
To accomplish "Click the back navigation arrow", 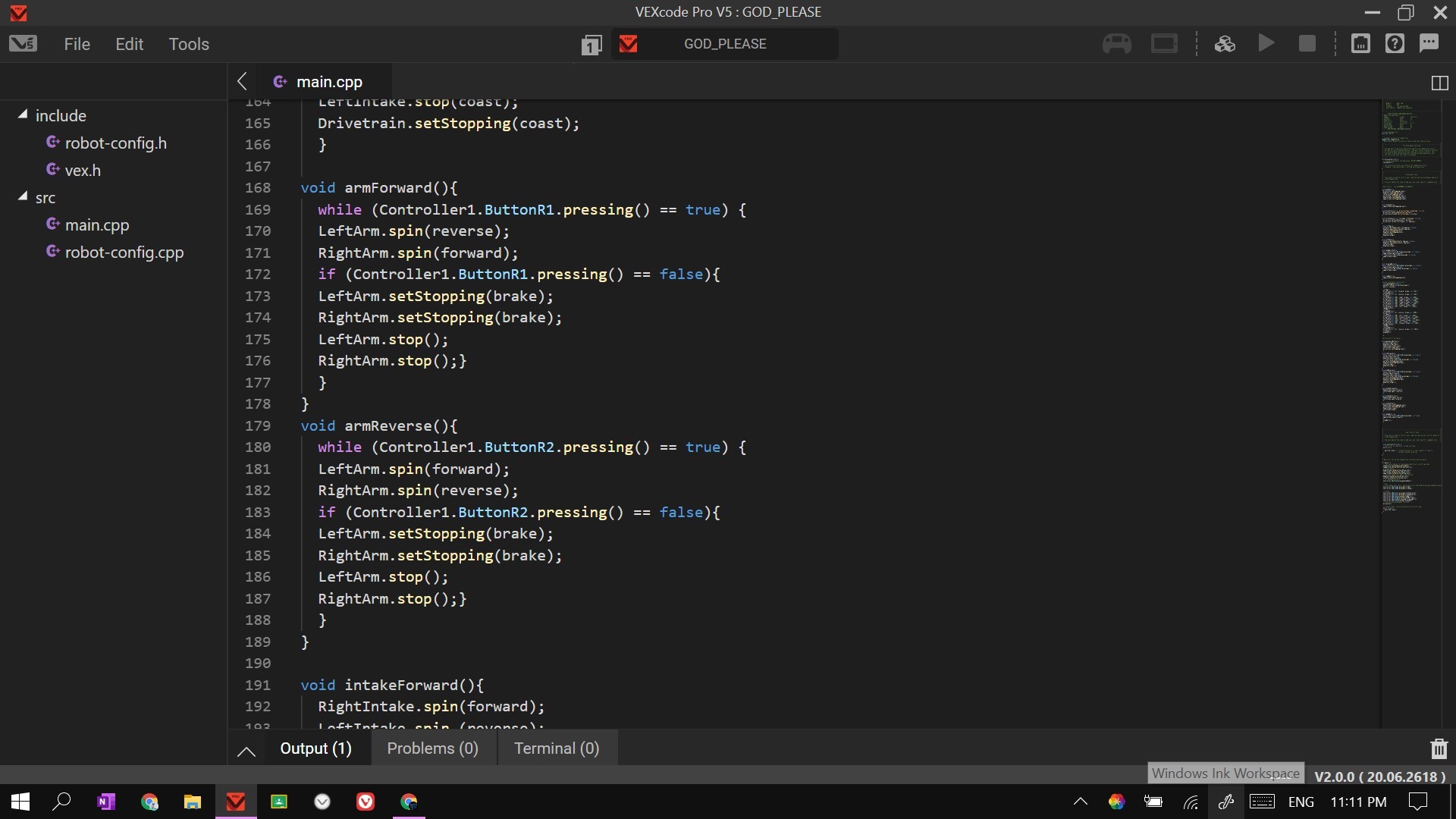I will point(242,81).
